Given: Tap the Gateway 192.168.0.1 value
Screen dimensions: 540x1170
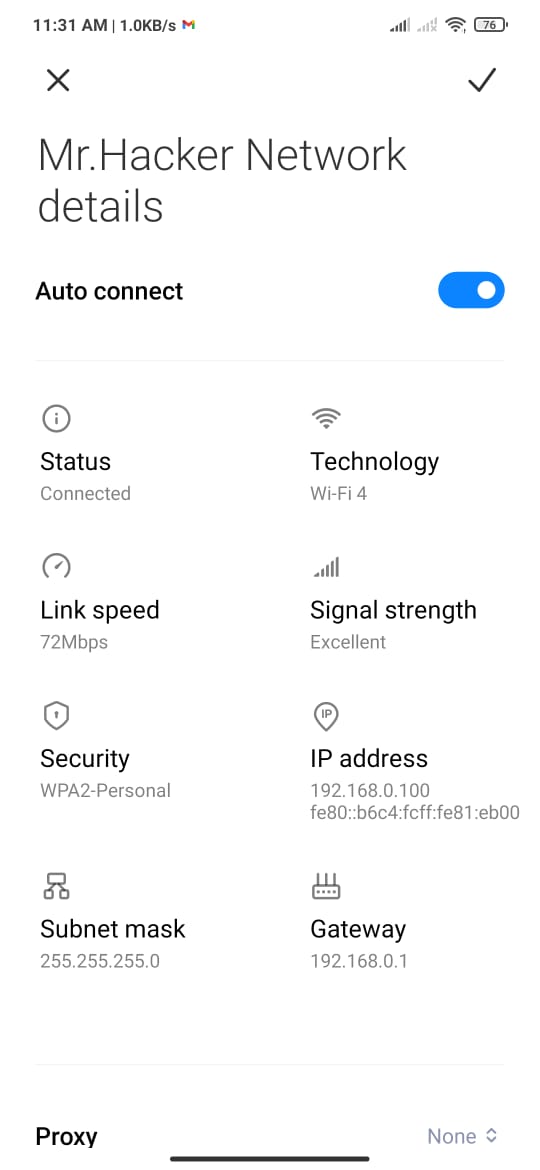Looking at the screenshot, I should point(359,961).
